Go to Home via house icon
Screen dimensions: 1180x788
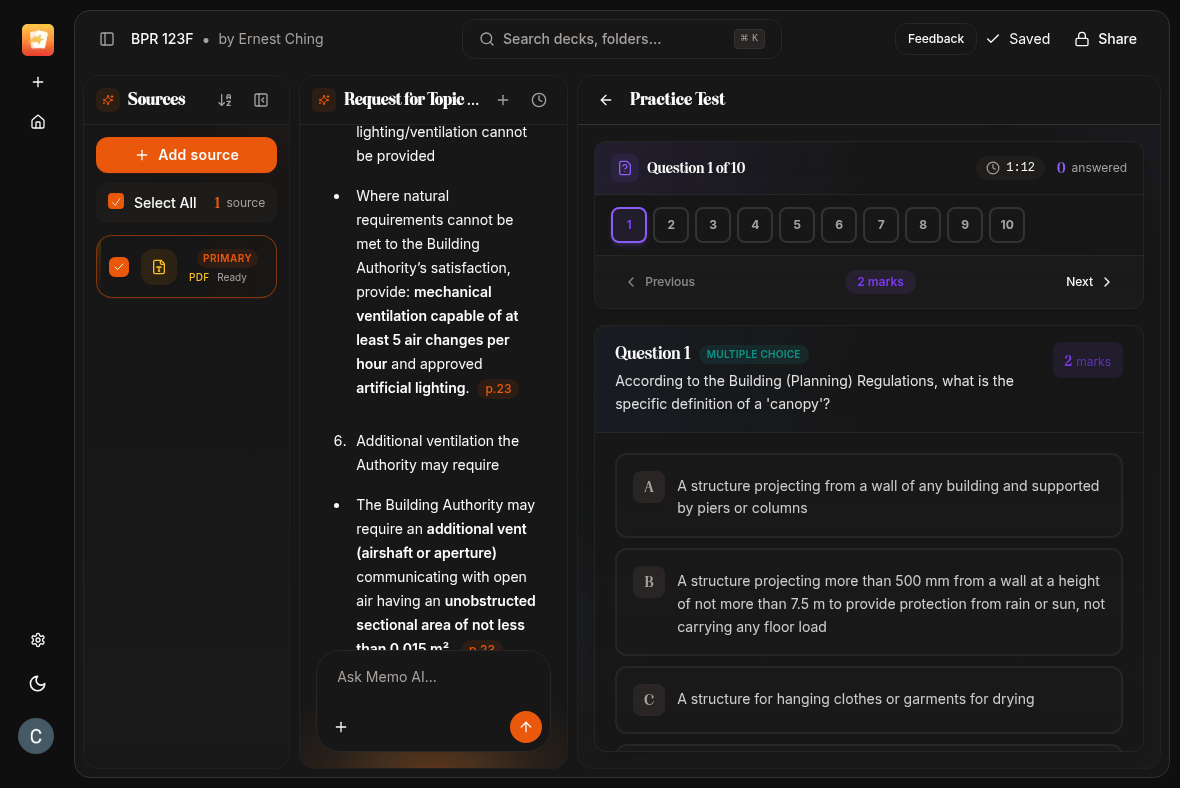tap(38, 122)
